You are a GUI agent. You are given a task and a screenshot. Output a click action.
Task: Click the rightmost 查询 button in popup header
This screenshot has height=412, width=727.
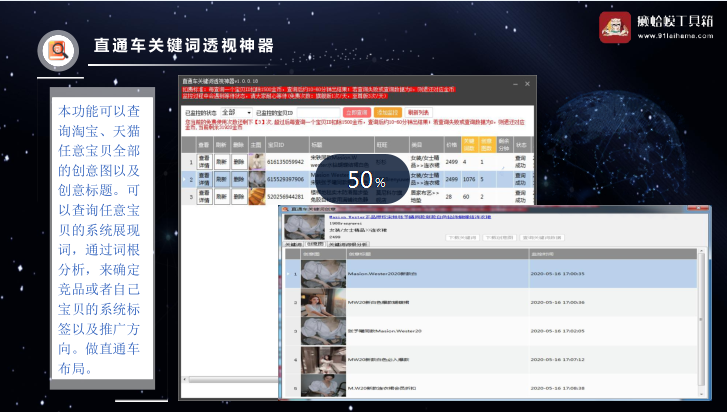(x=542, y=237)
